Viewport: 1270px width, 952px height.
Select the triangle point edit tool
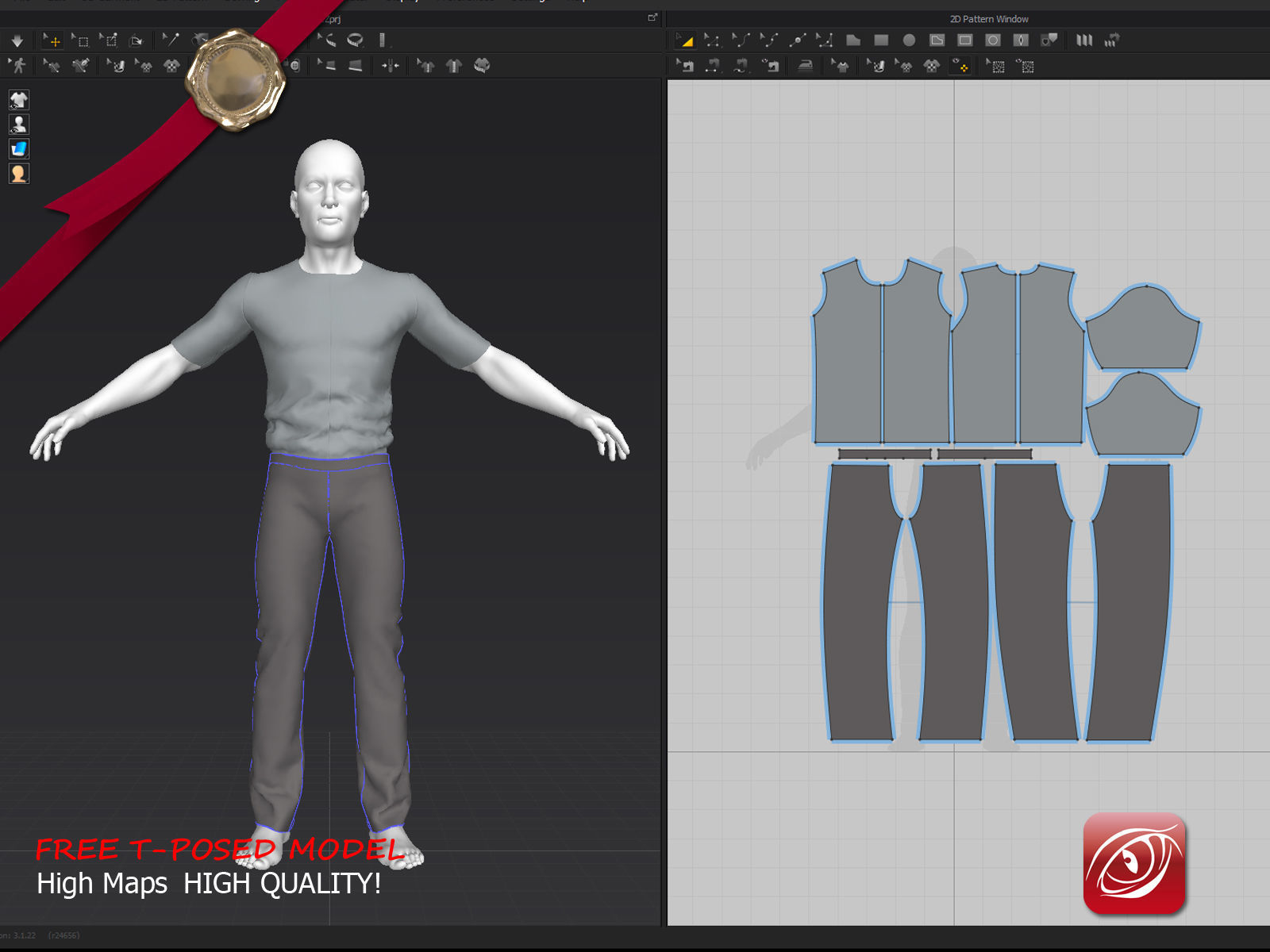825,40
